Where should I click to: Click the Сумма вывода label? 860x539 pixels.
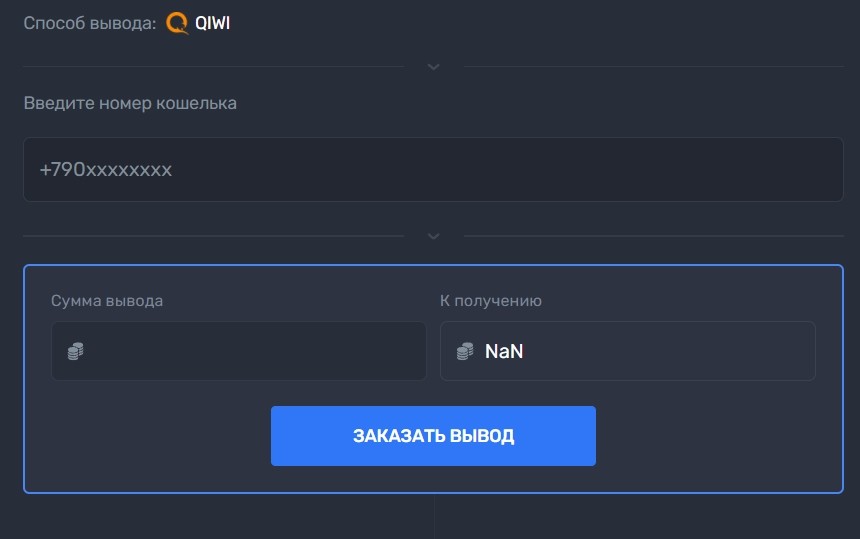pos(107,300)
